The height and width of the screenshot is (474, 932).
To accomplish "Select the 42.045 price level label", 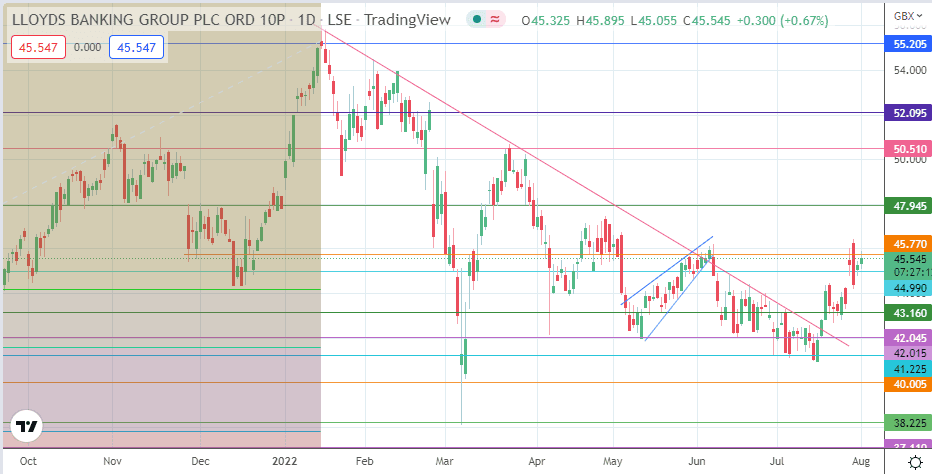I will pos(908,338).
